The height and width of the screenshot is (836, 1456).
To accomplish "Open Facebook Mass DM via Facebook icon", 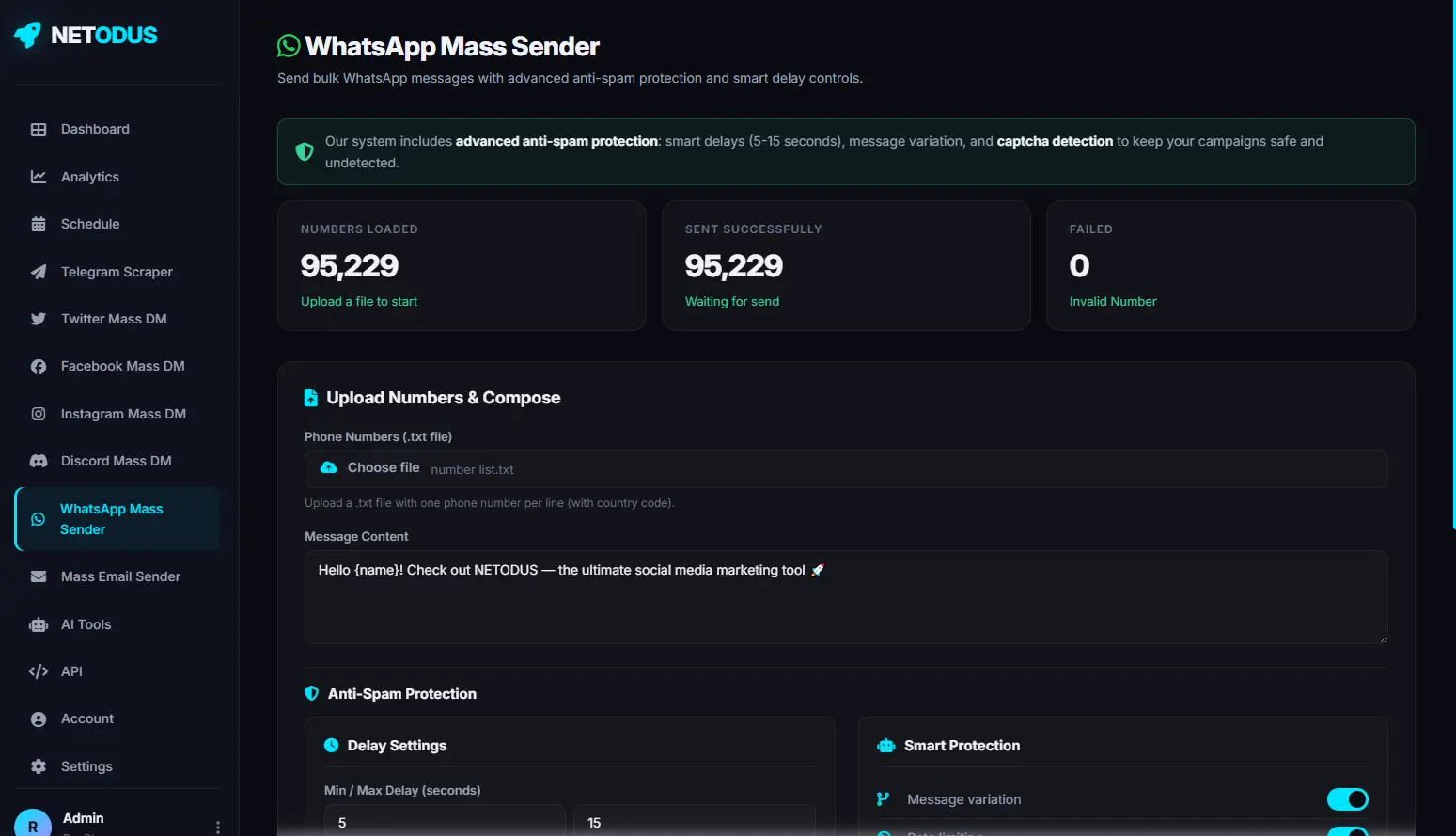I will [x=39, y=367].
